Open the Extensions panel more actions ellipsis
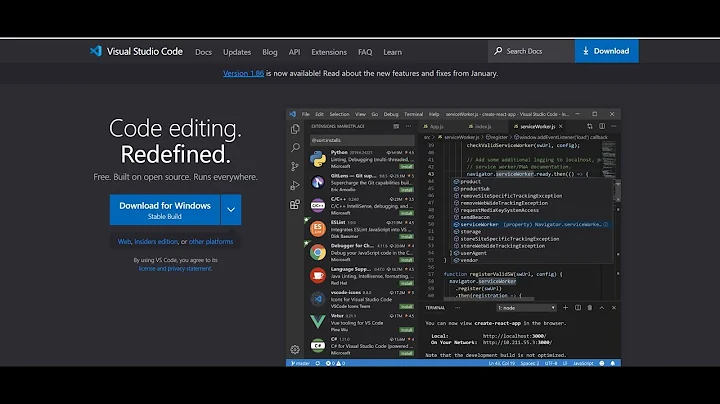Viewport: 720px width, 404px height. click(x=408, y=126)
